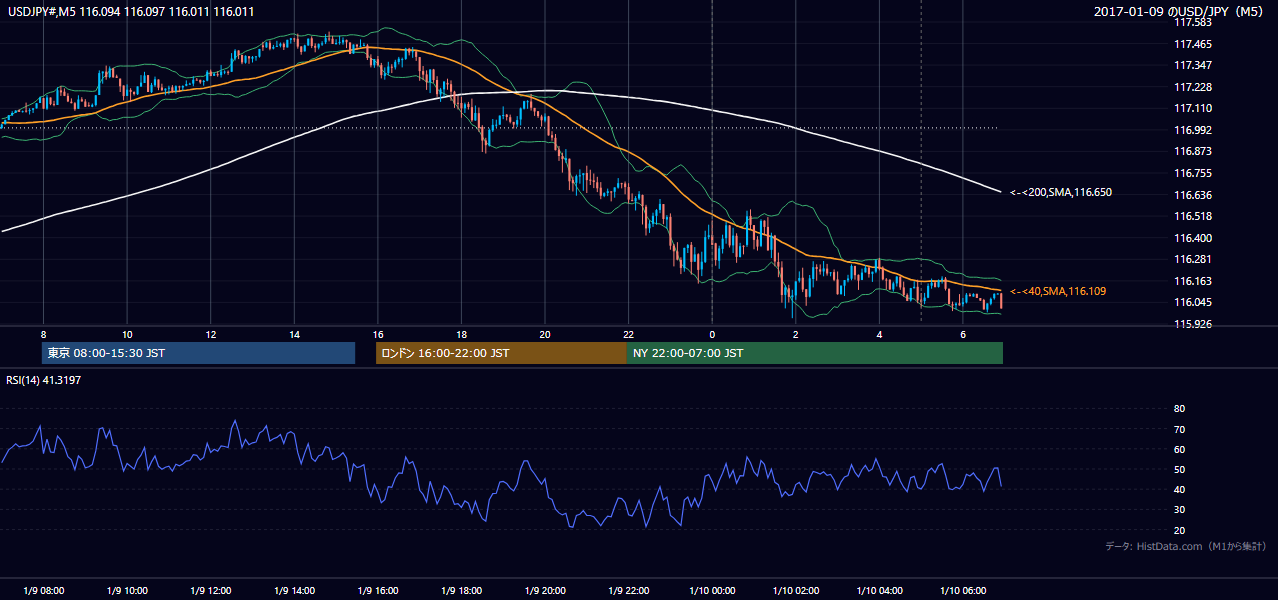Click the データ: HistData.com source credit

coord(1186,546)
